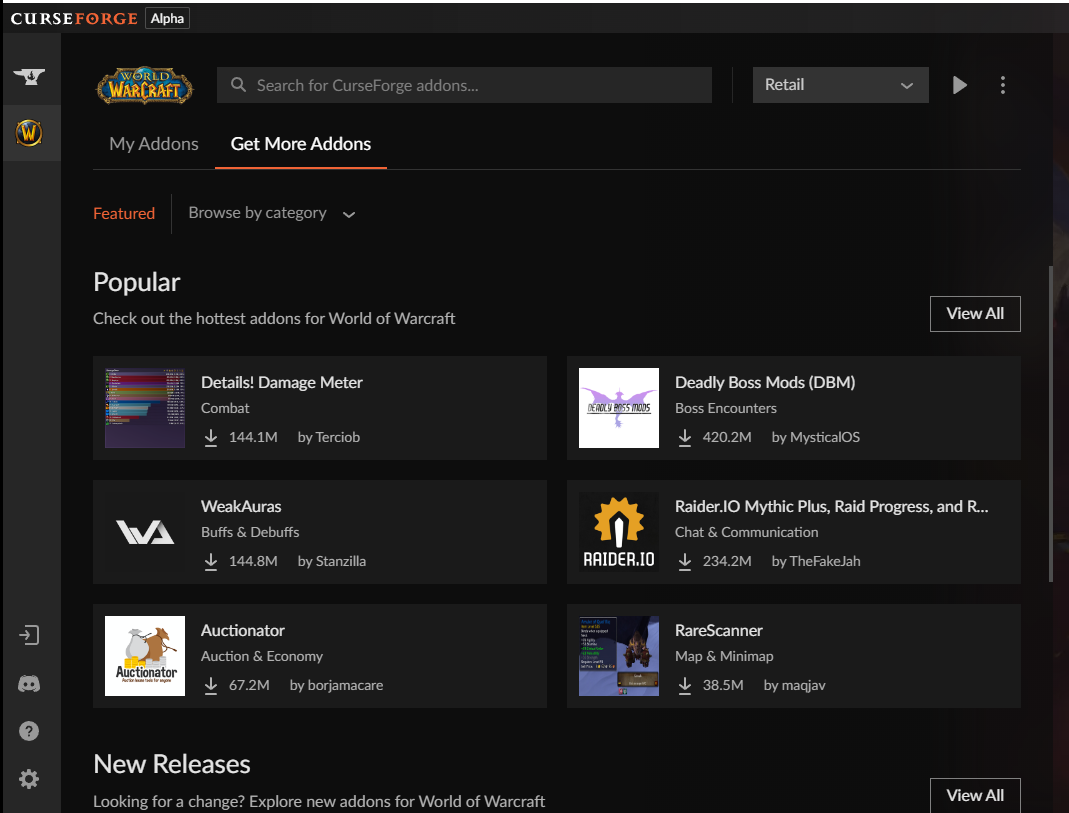
Task: Open Details! Damage Meter title
Action: (282, 382)
